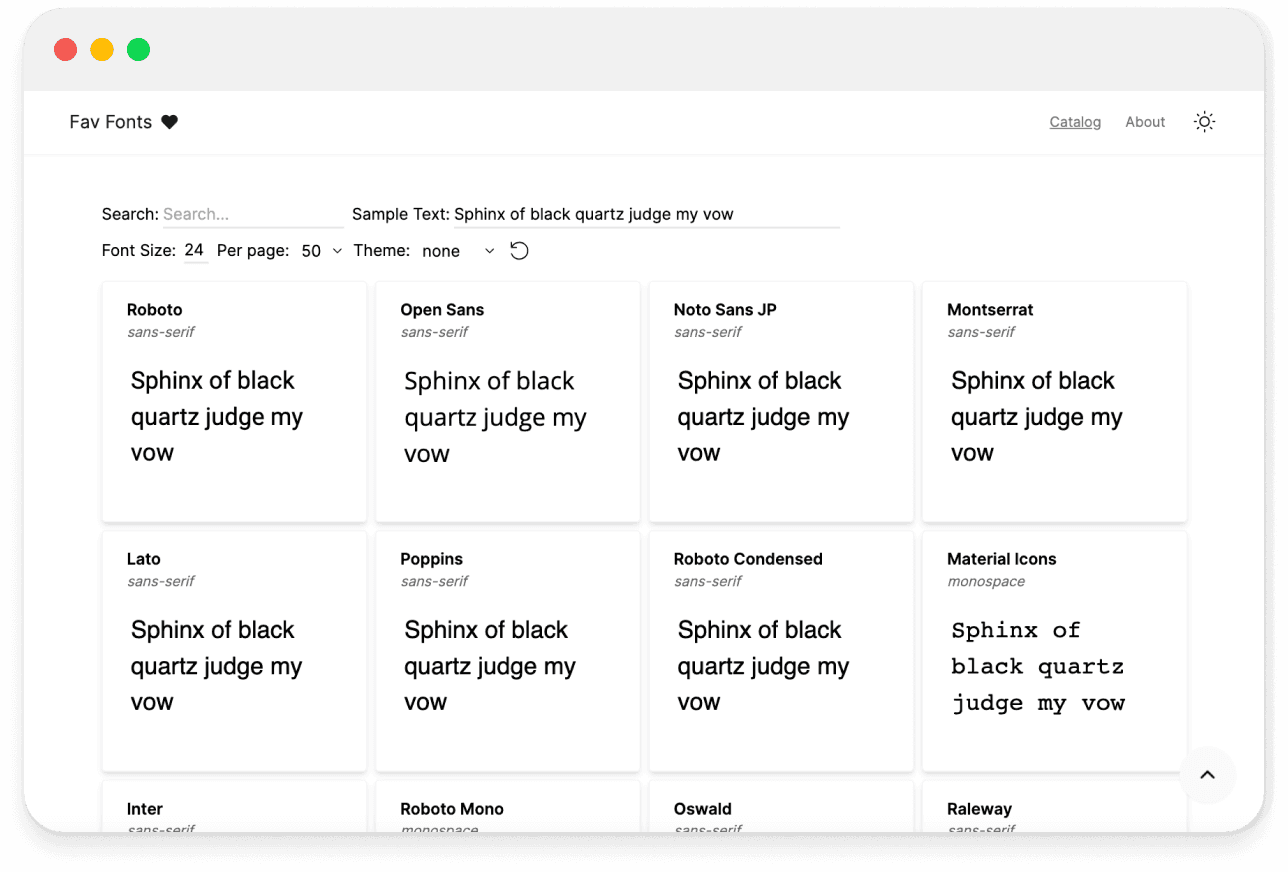Viewport: 1288px width, 872px height.
Task: Click the sans-serif label under Montserrat
Action: pos(981,332)
